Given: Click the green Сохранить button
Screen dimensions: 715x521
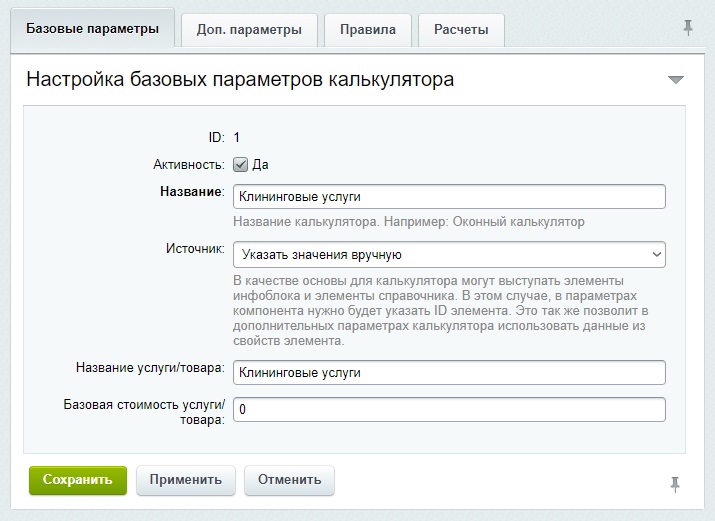Looking at the screenshot, I should [x=78, y=480].
